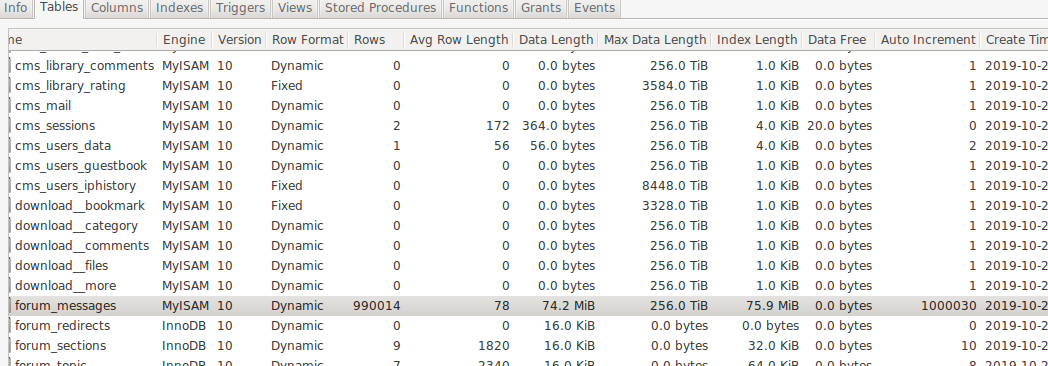Switch to the Columns tab
Screen dimensions: 1048x366
116,9
